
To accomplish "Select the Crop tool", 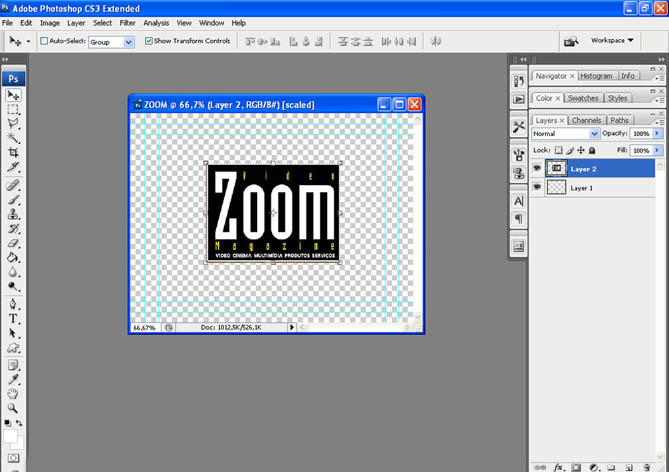I will click(14, 153).
